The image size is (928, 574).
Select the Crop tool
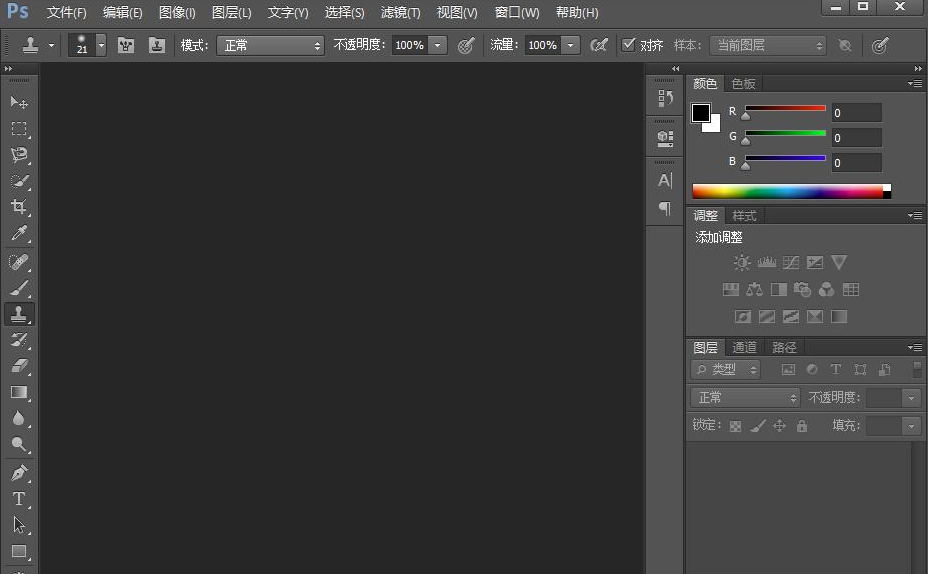coord(19,207)
